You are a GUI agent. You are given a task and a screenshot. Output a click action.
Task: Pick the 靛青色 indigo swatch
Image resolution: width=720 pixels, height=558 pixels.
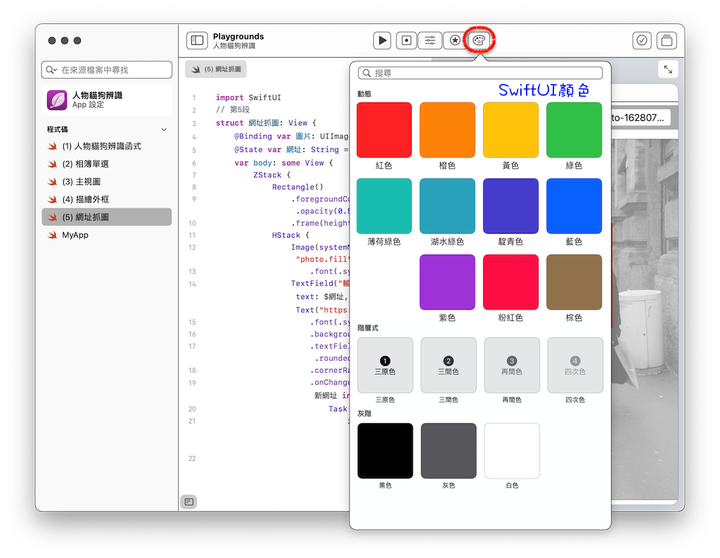pos(511,206)
